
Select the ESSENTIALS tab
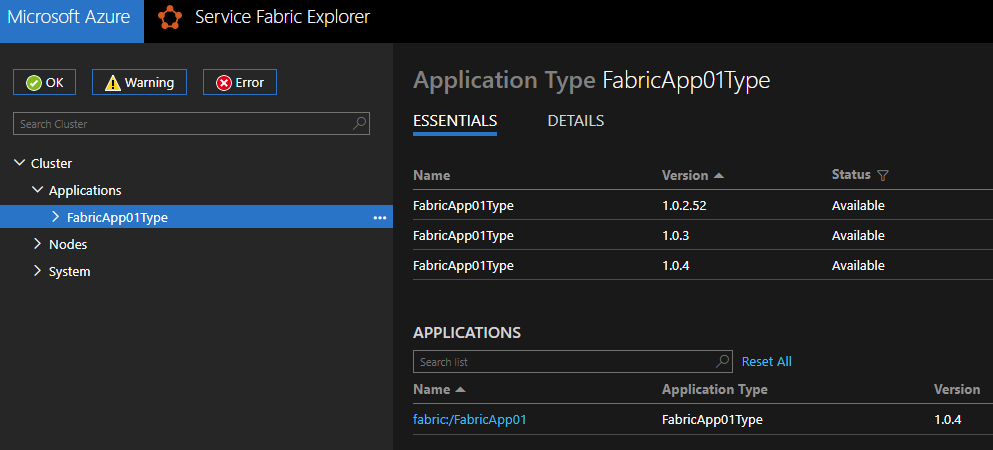click(x=455, y=121)
